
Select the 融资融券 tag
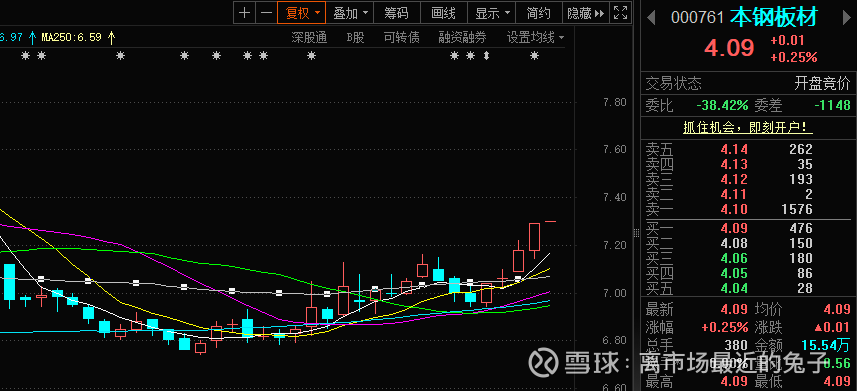[x=462, y=38]
